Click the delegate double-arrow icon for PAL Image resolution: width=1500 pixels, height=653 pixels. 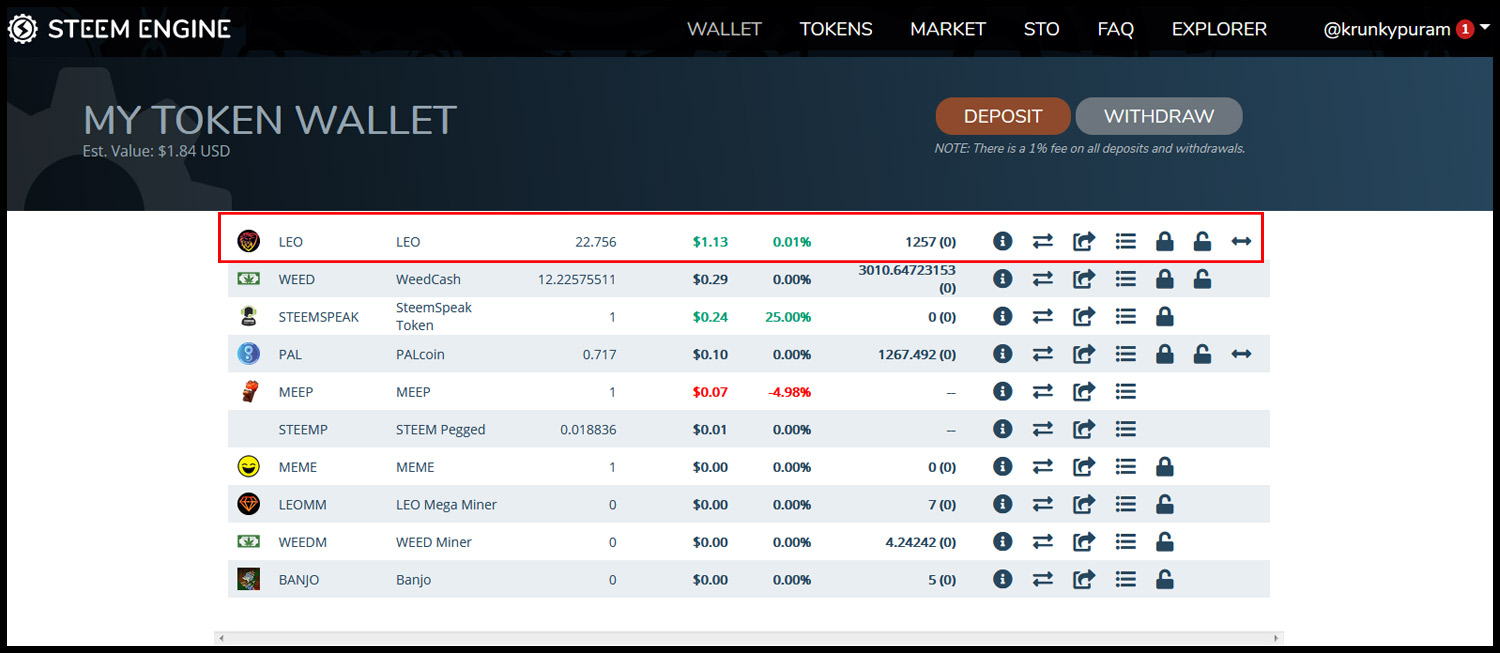tap(1241, 354)
